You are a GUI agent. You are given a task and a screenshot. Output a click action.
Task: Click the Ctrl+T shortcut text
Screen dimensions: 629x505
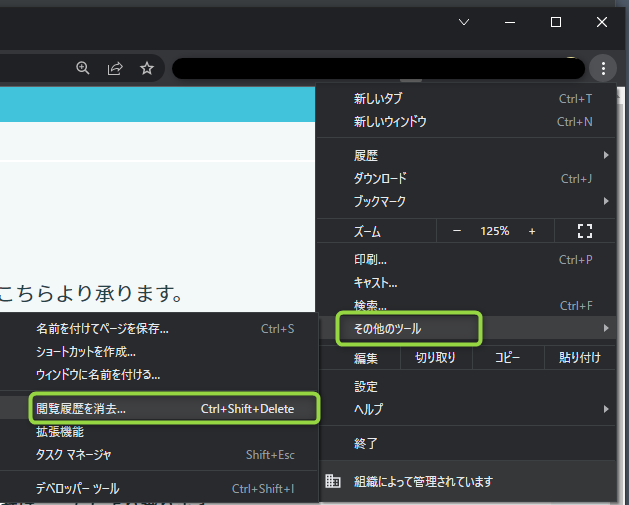coord(575,99)
